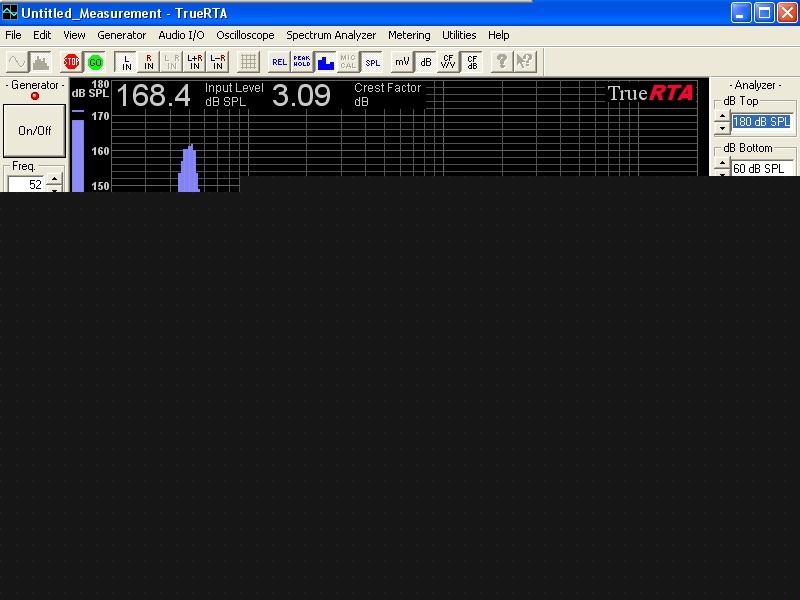
Task: Select the dual L R IN icon
Action: coord(172,62)
